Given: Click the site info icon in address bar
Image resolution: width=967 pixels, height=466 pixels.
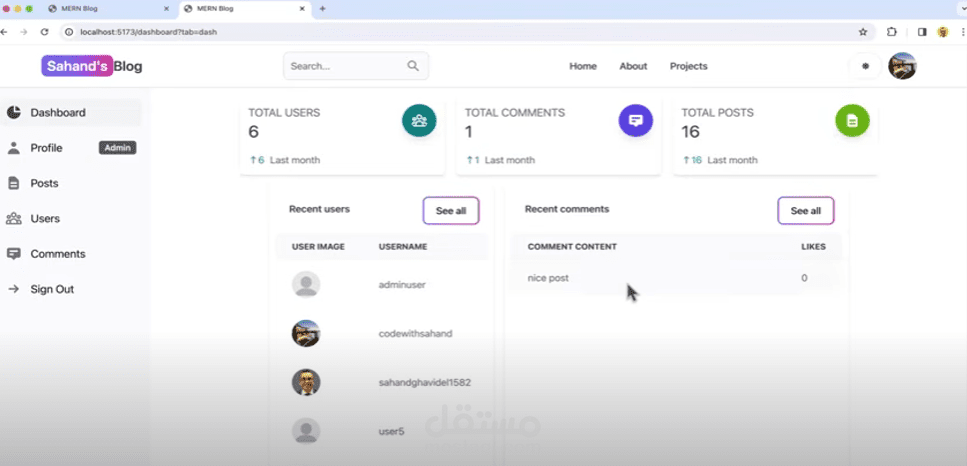Looking at the screenshot, I should [x=69, y=32].
